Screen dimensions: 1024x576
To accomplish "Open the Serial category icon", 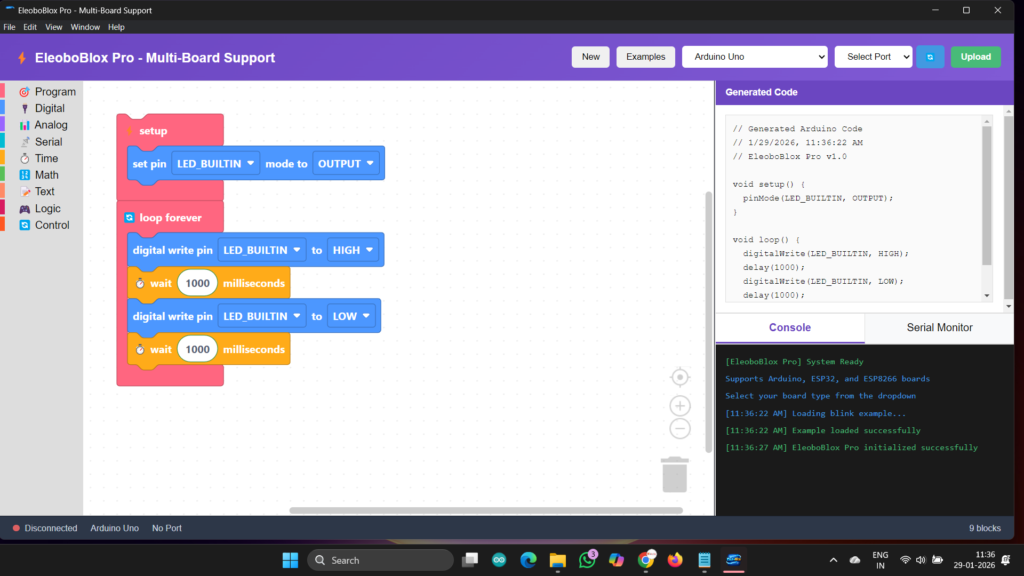I will pyautogui.click(x=24, y=142).
